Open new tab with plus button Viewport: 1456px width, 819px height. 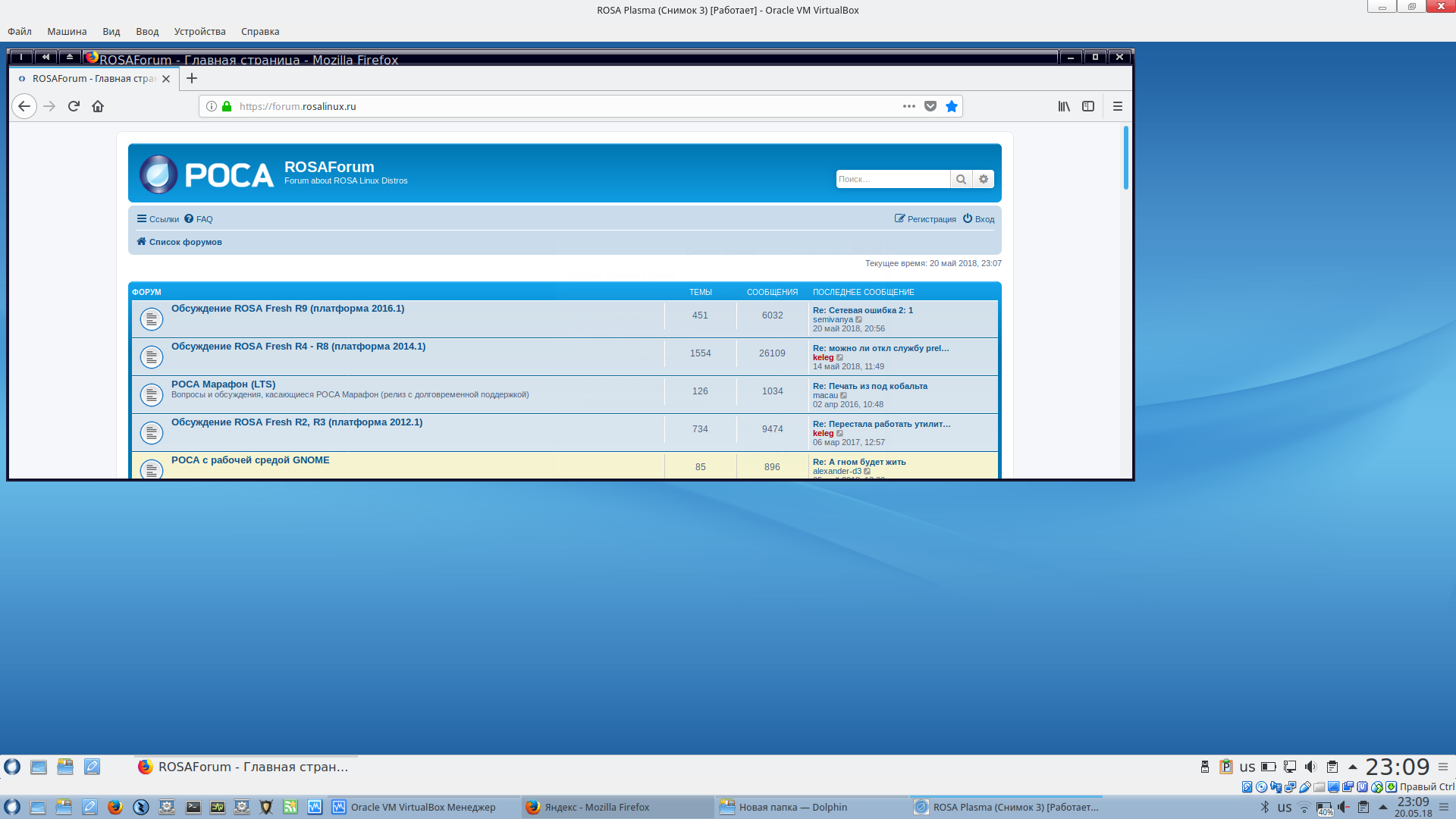click(x=192, y=78)
